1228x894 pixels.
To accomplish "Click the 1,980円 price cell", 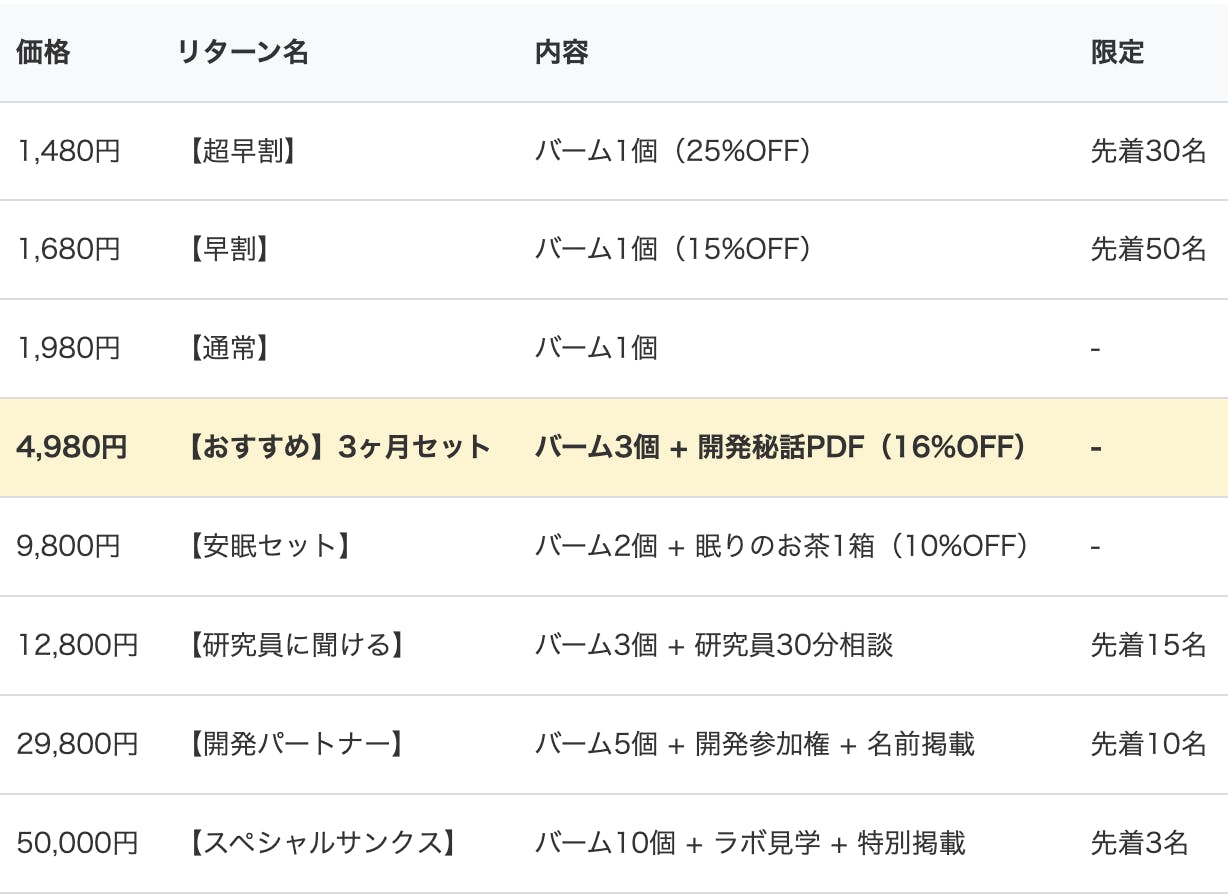I will tap(69, 349).
